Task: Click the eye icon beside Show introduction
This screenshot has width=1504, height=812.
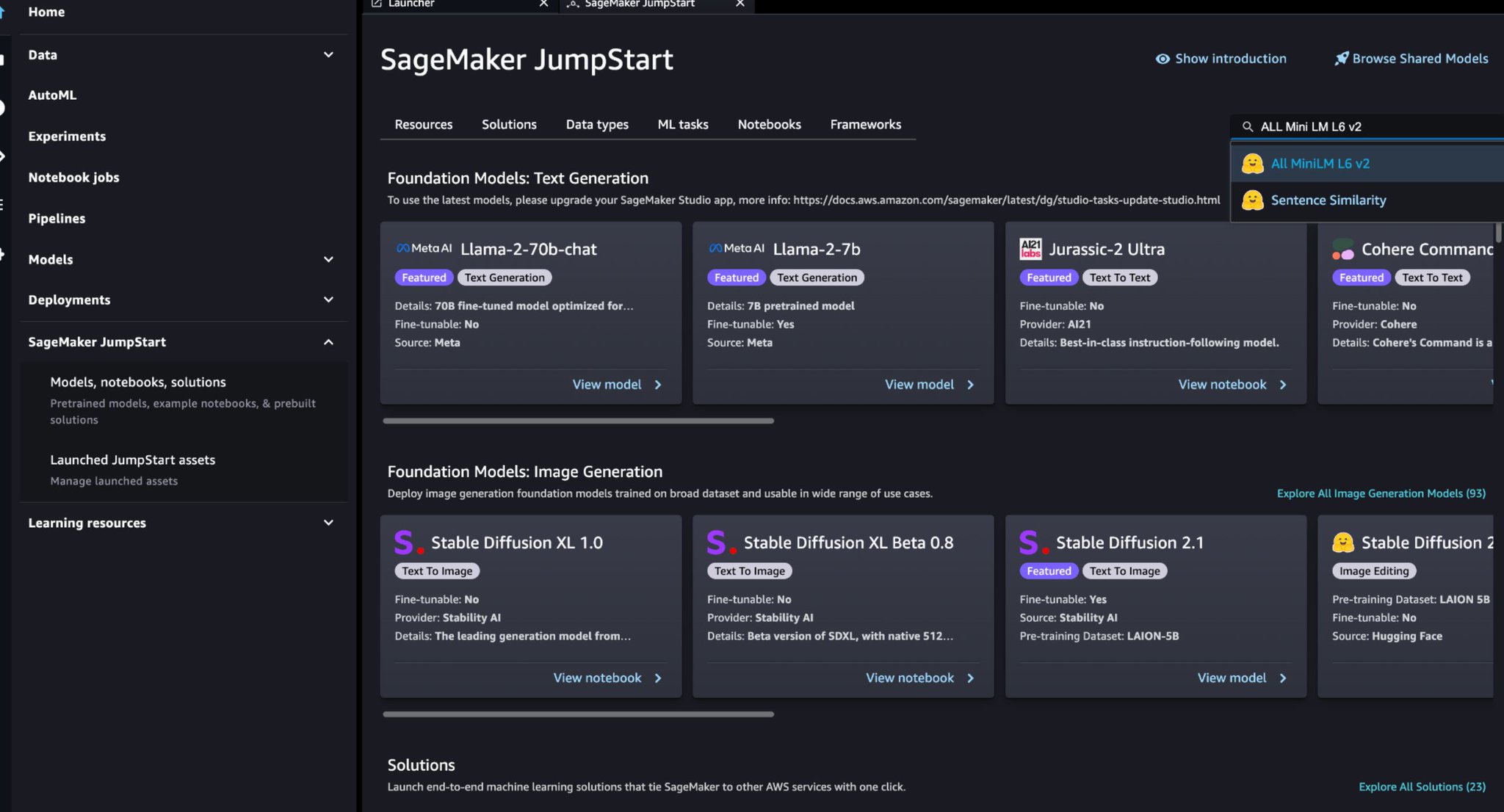Action: (x=1163, y=59)
